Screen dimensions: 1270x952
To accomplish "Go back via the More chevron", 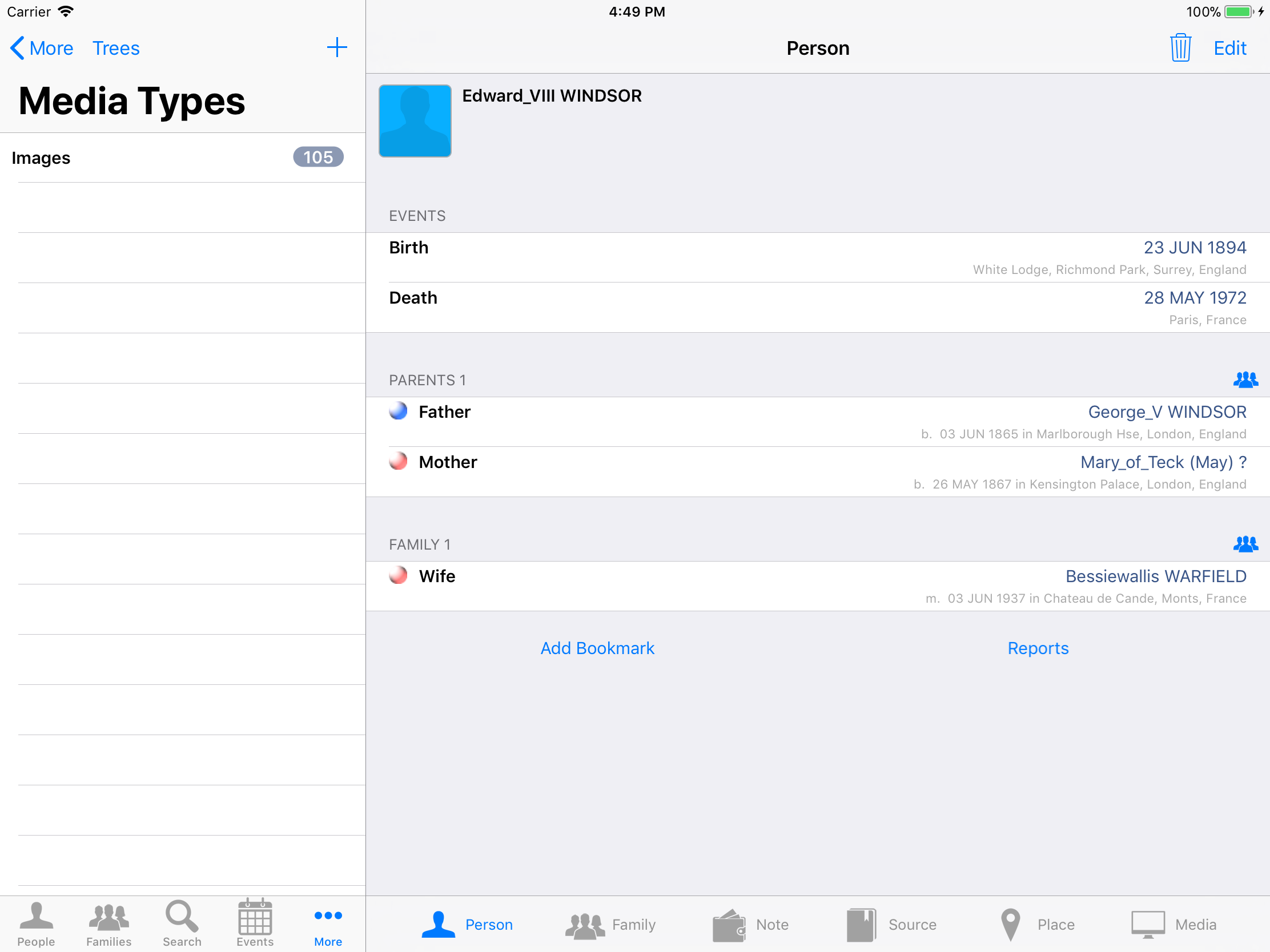I will (x=42, y=48).
